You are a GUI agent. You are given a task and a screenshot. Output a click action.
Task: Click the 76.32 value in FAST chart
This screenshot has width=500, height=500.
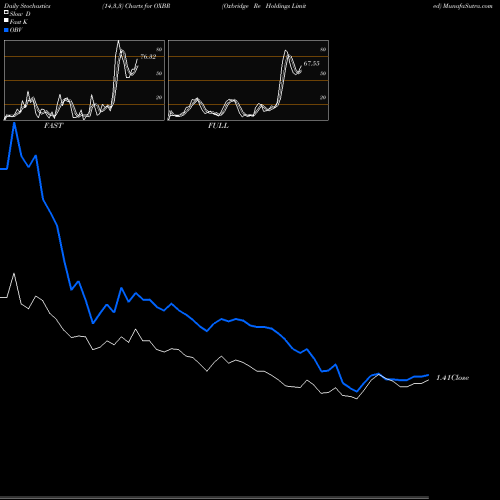[x=148, y=57]
